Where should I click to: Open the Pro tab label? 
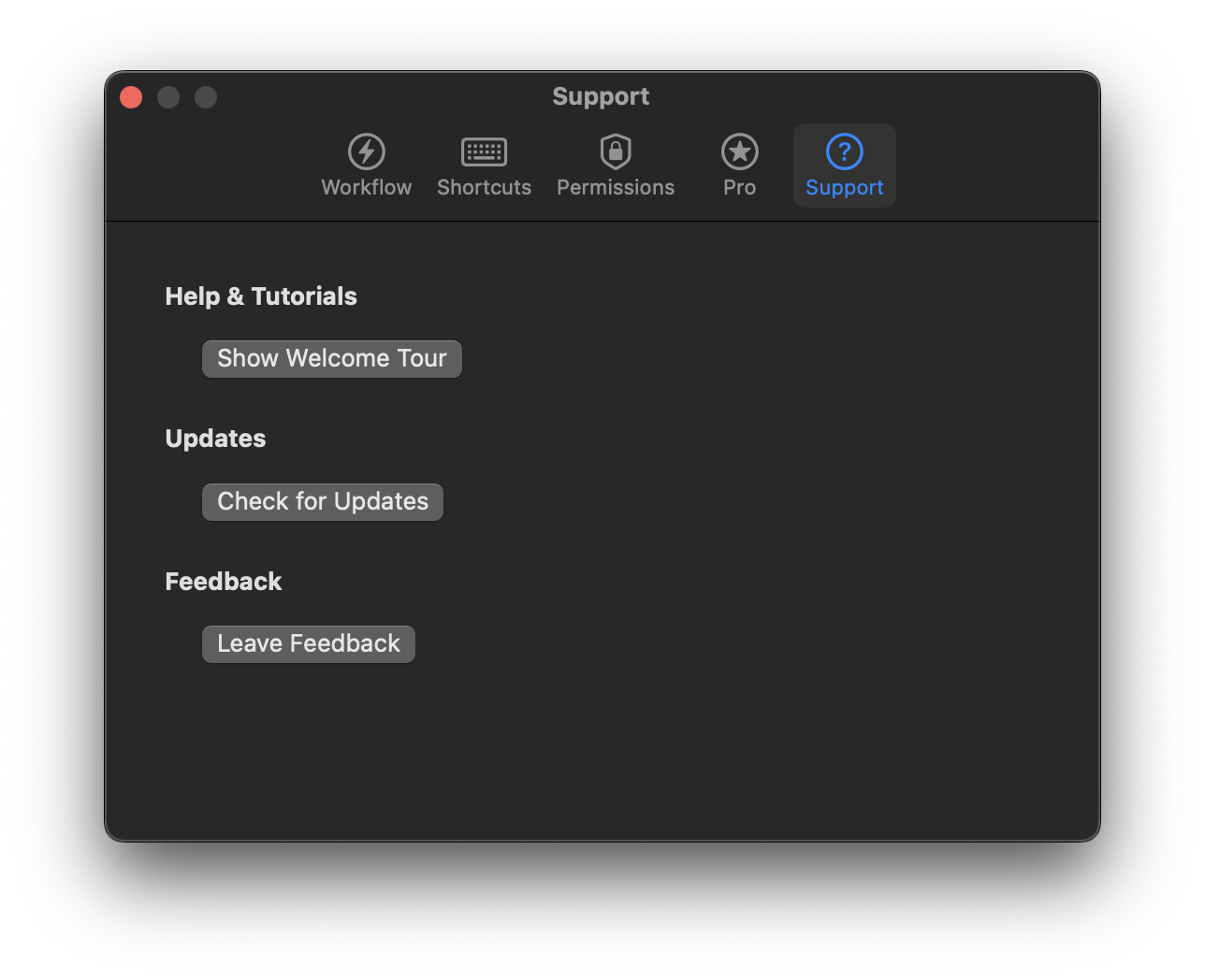tap(739, 188)
